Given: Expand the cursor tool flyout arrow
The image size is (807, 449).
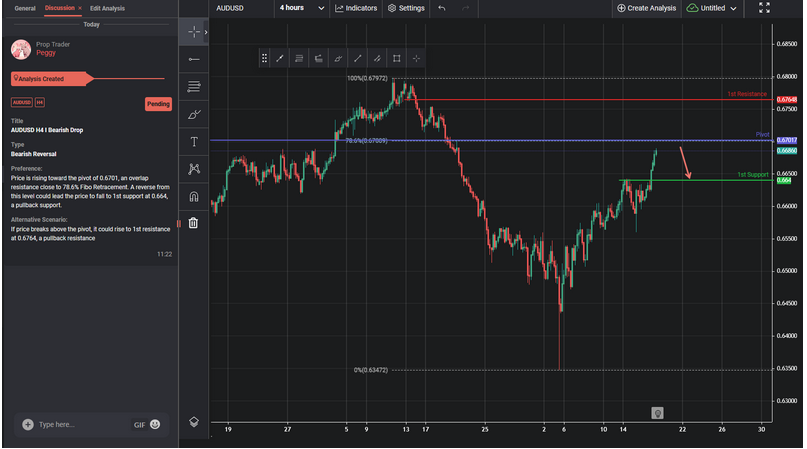Looking at the screenshot, I should click(x=206, y=32).
